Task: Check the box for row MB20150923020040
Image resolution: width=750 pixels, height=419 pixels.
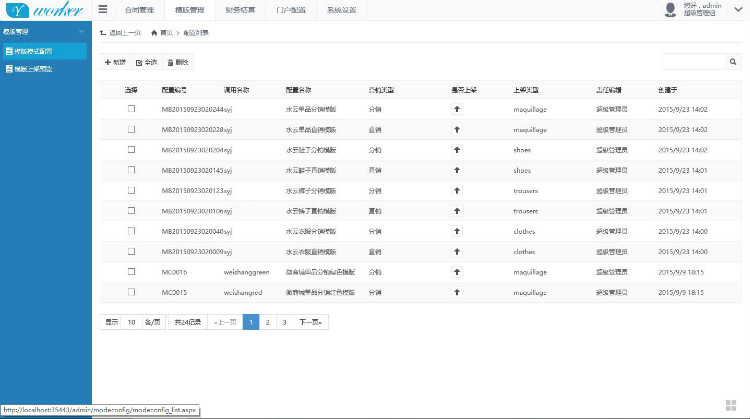Action: point(132,231)
